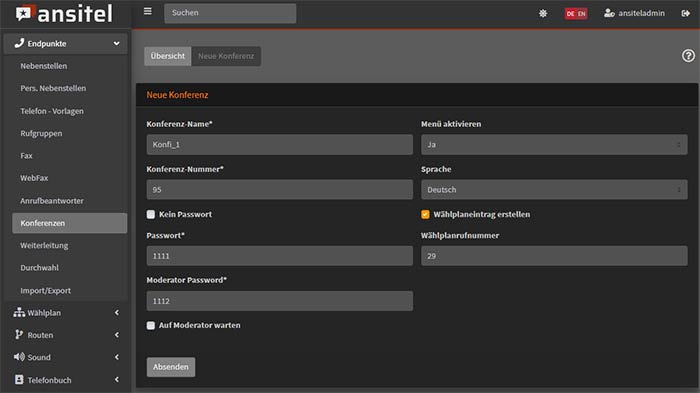
Task: Click the Wählplanrufnummer input field
Action: 554,256
